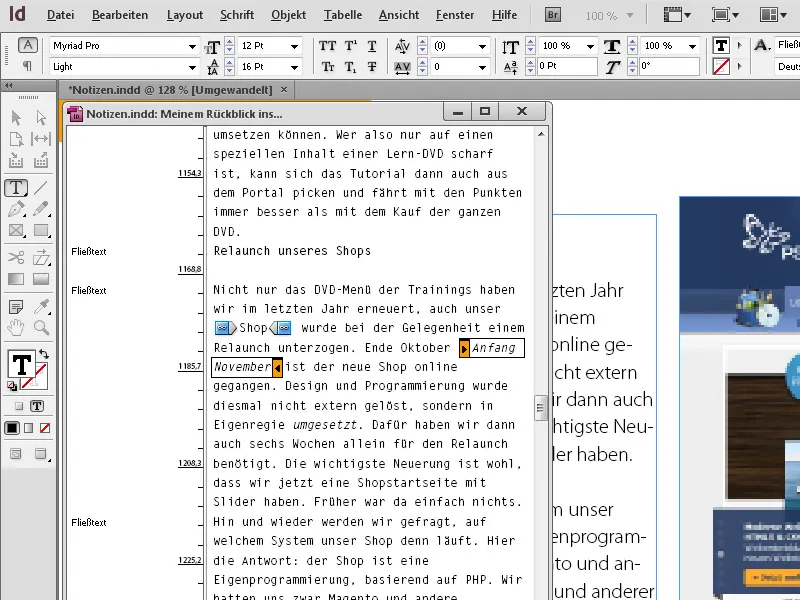
Task: Click the baseline shift 0 Pt field
Action: point(567,66)
